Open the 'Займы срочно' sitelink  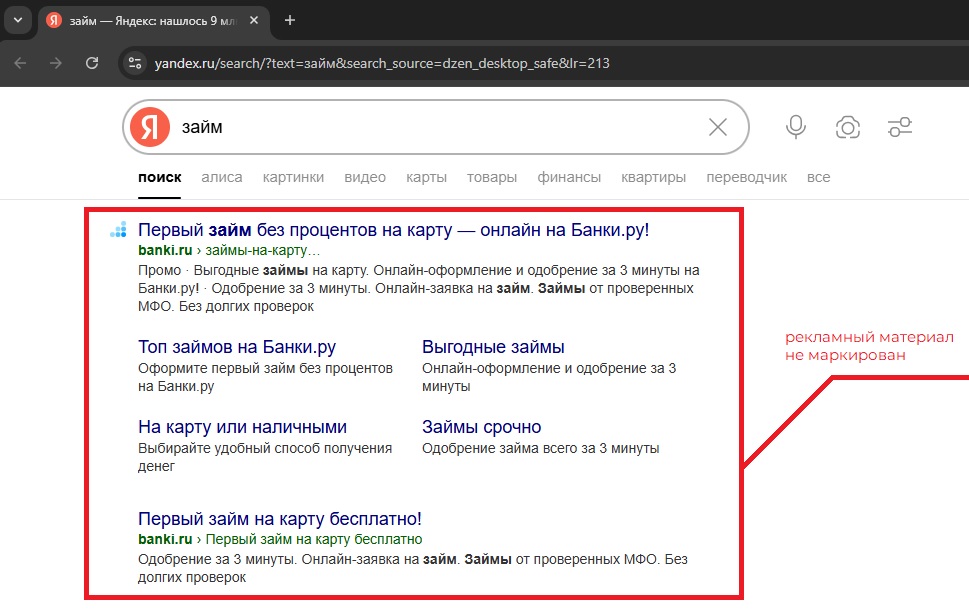481,427
